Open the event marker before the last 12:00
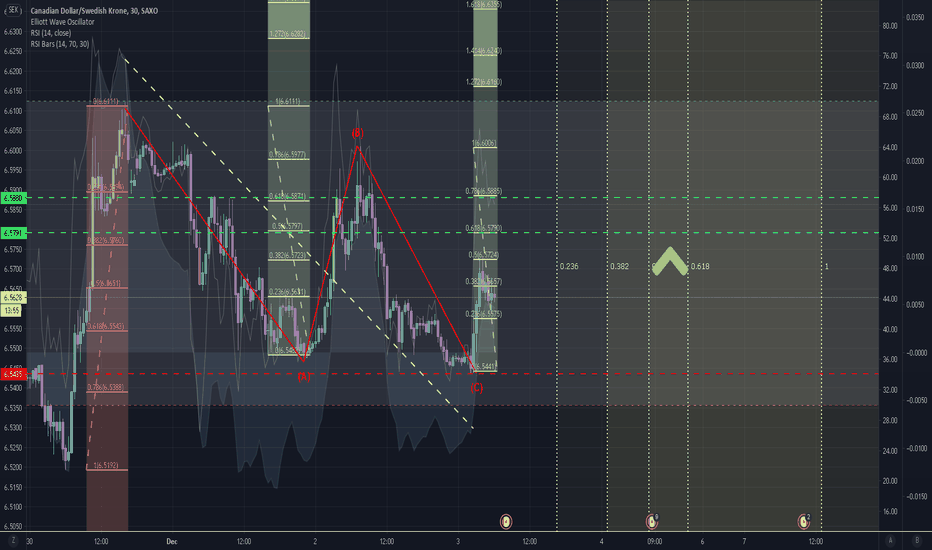932x550 pixels. pos(804,521)
